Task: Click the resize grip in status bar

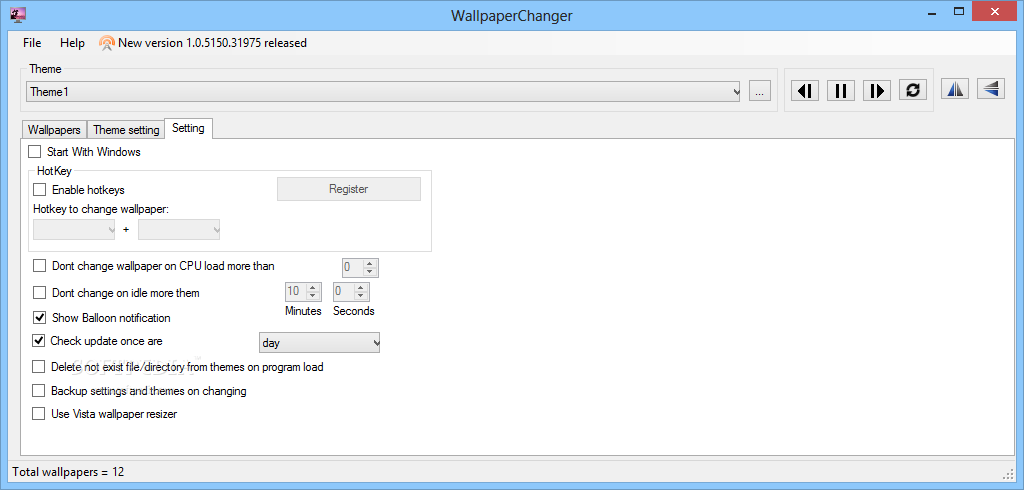Action: pyautogui.click(x=1007, y=472)
